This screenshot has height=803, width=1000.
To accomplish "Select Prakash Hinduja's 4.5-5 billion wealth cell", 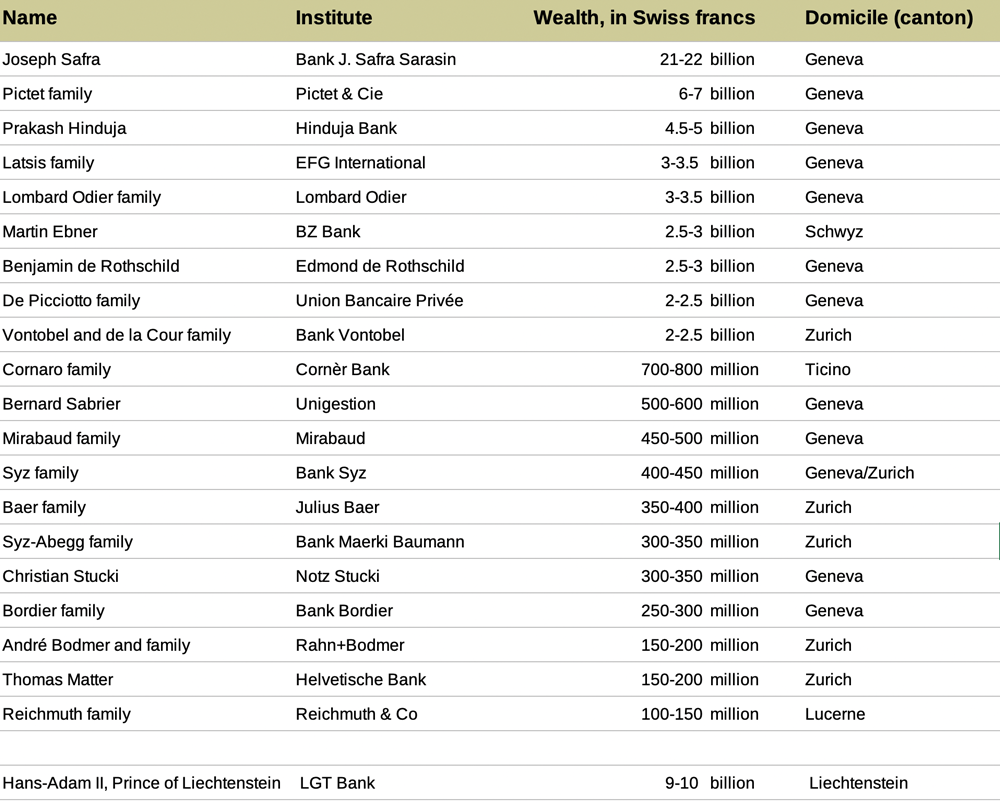I will pos(709,128).
